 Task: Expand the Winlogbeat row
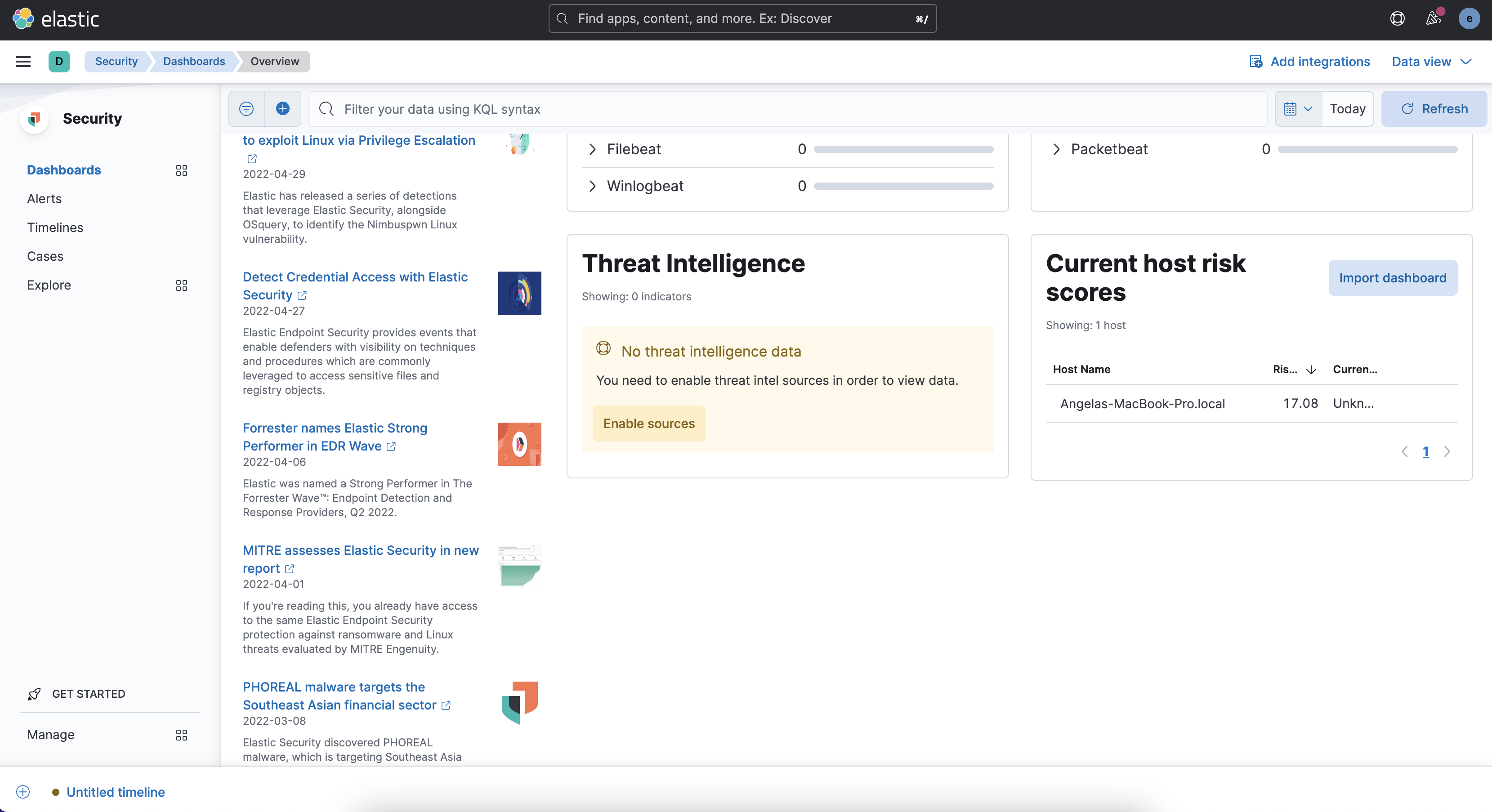pos(592,186)
